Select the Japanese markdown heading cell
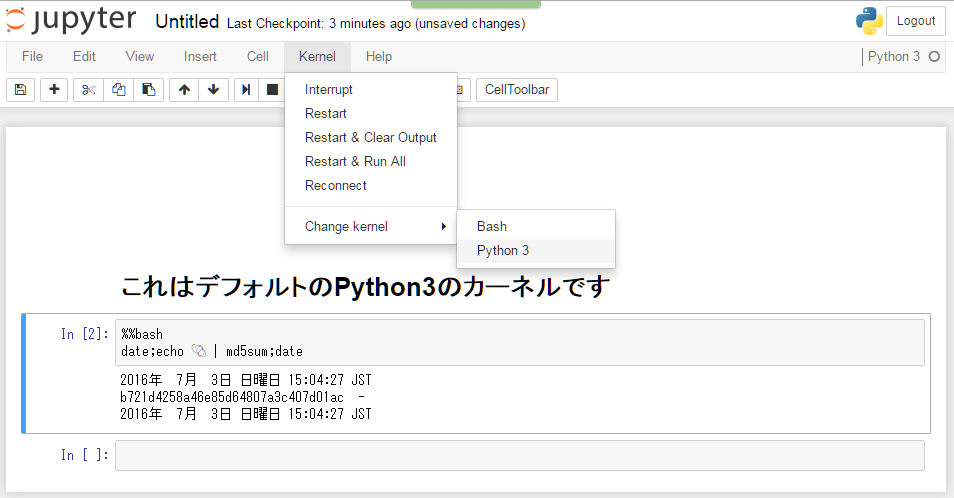This screenshot has height=498, width=954. (365, 286)
